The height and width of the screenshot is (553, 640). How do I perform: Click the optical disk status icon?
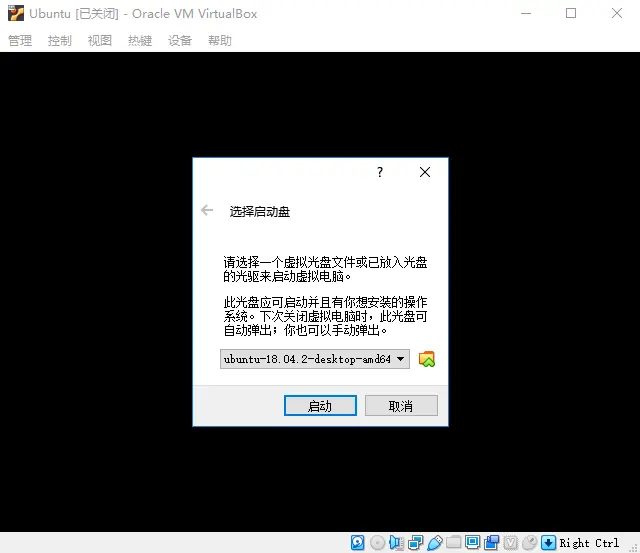[377, 542]
